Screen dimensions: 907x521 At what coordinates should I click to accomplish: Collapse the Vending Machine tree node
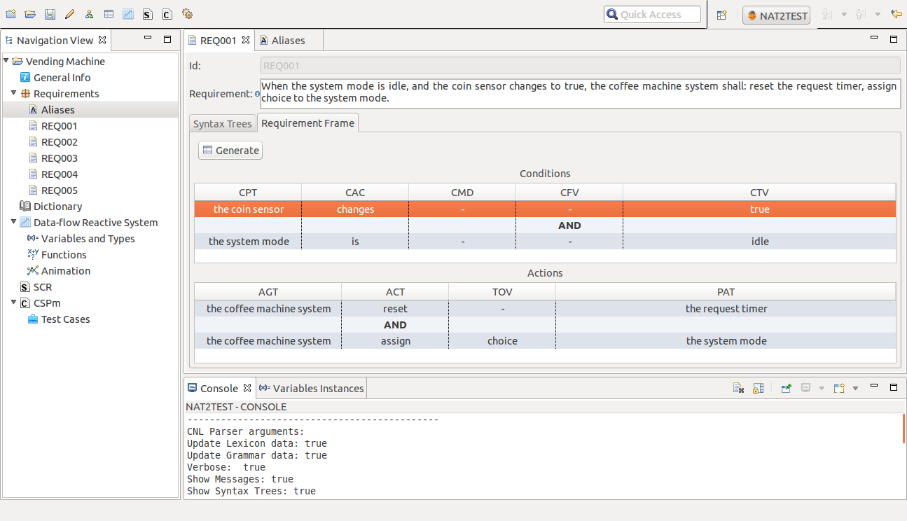(6, 61)
